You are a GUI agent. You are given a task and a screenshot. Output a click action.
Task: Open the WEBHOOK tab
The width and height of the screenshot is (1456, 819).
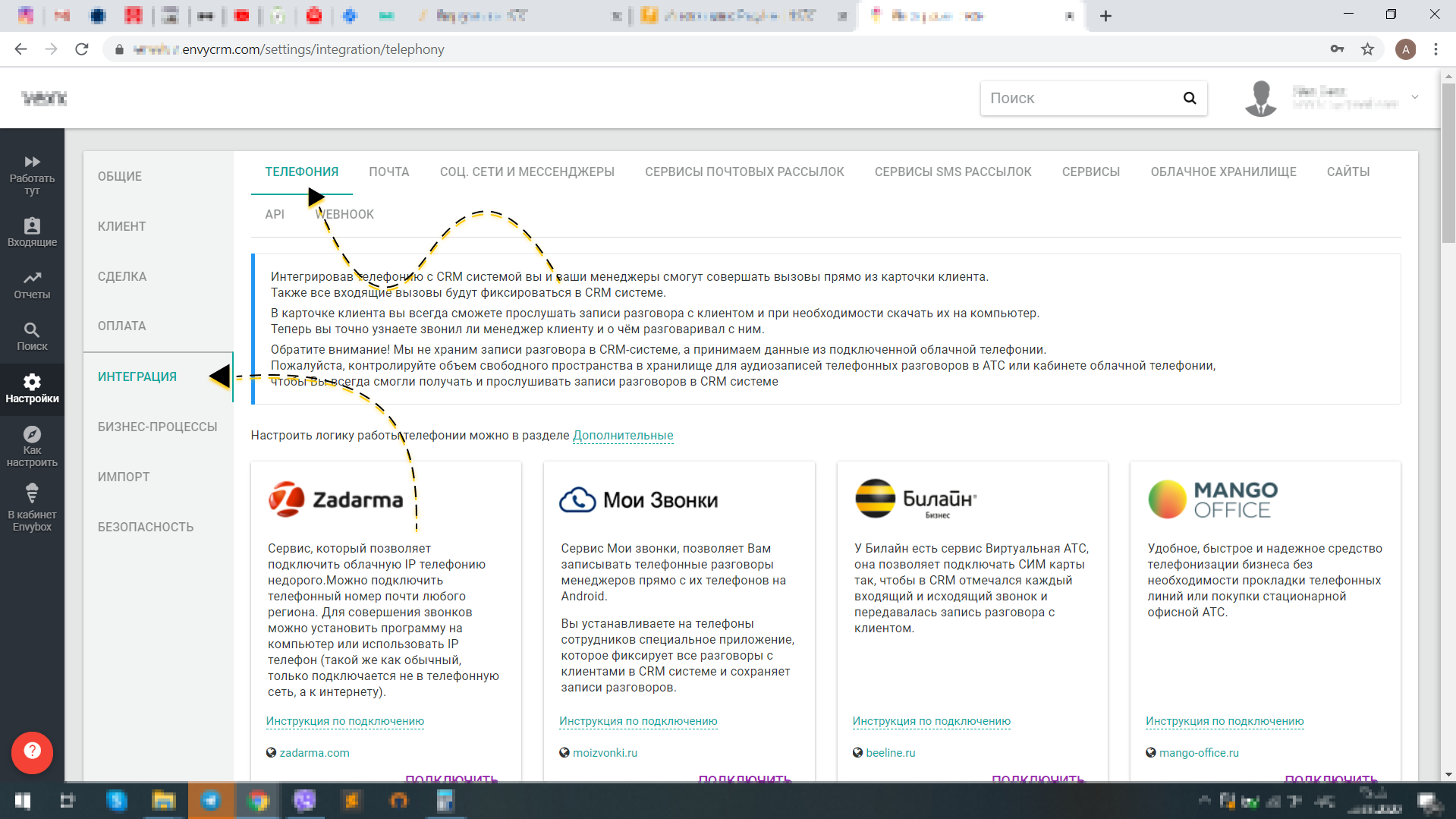click(344, 214)
